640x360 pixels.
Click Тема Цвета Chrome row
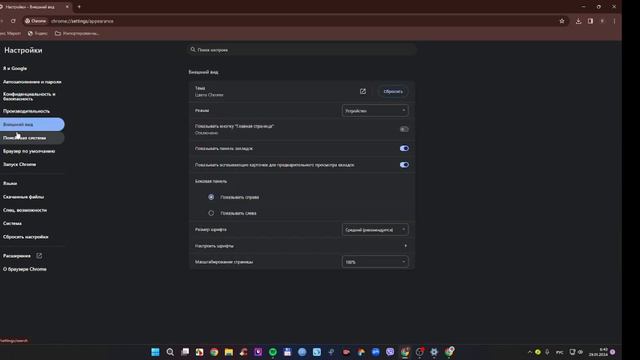click(302, 91)
